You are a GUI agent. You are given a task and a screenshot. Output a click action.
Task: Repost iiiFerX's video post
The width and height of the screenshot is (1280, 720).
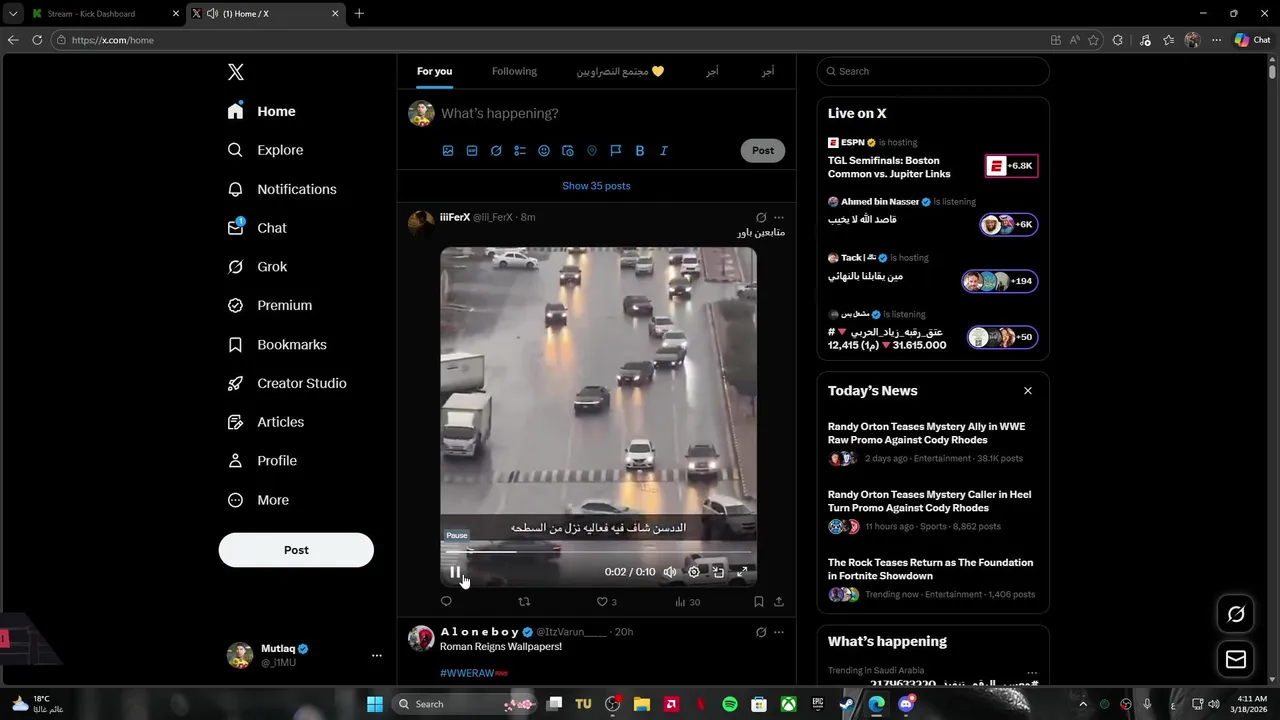pos(524,602)
